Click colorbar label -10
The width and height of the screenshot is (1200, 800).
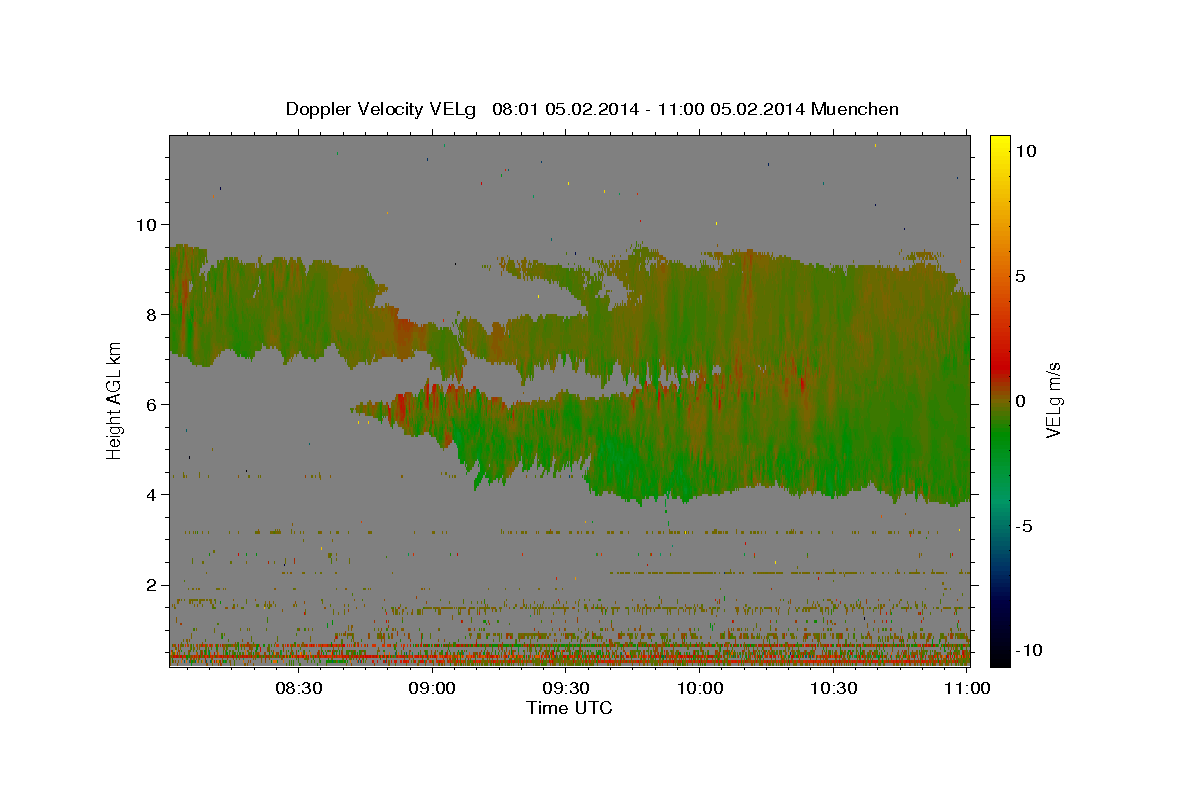(1029, 650)
